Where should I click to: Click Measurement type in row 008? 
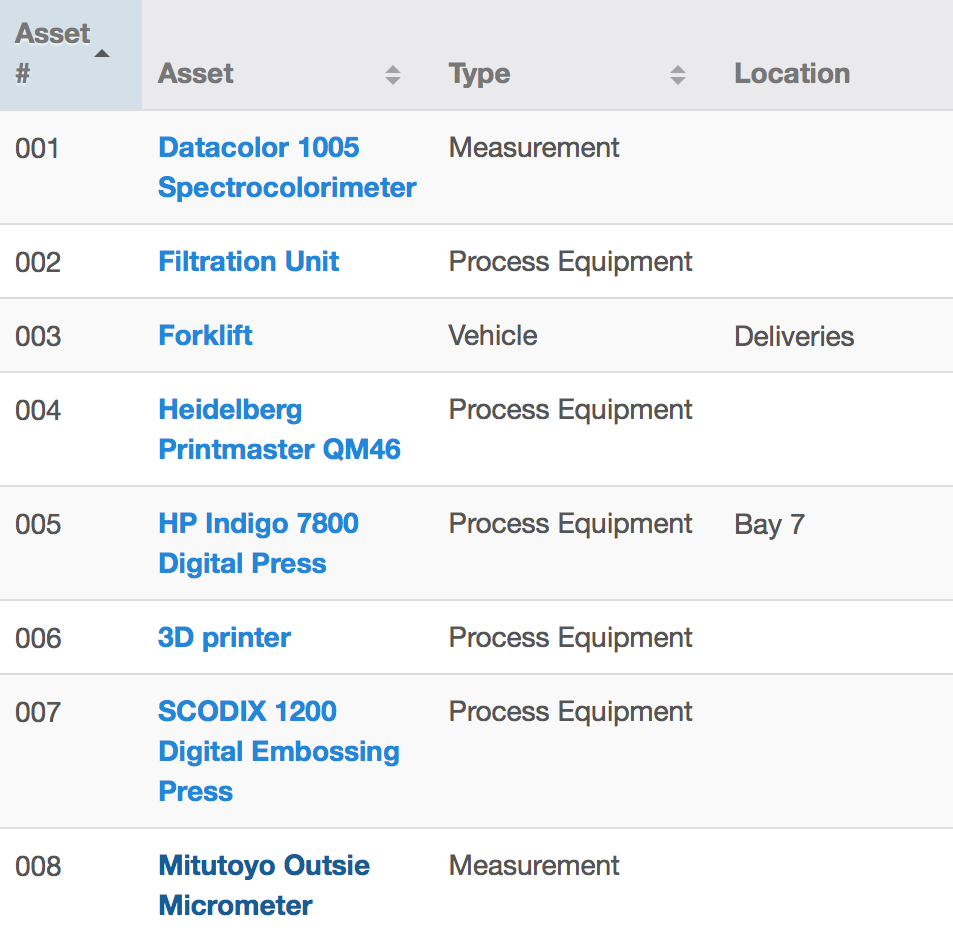point(534,865)
